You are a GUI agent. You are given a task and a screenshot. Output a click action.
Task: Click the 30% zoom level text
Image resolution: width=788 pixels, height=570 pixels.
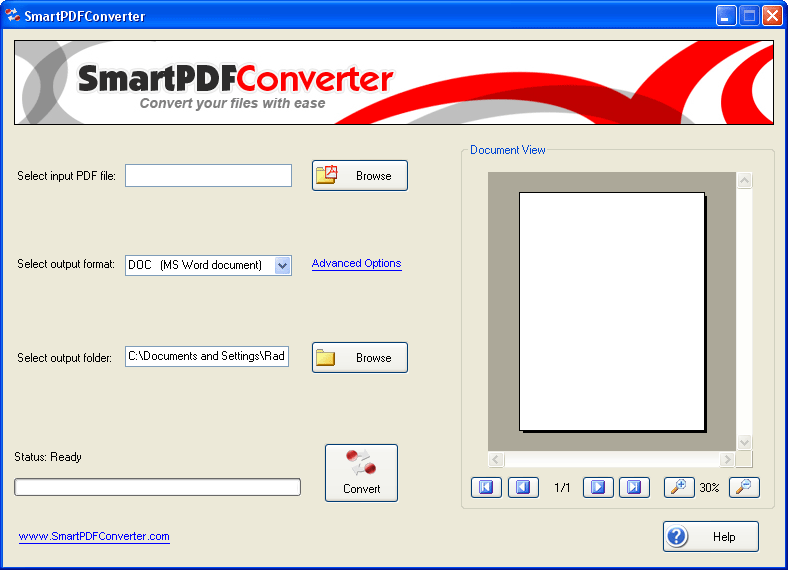click(x=709, y=488)
